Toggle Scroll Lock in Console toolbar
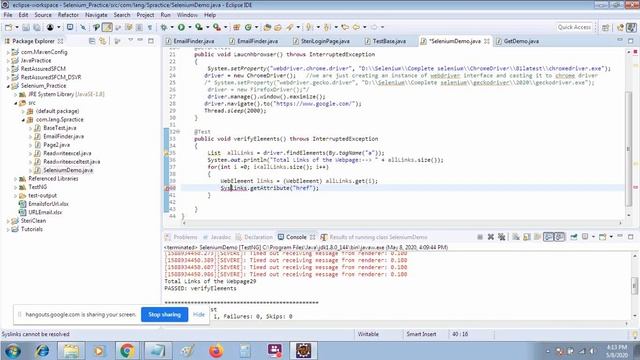 (x=527, y=237)
